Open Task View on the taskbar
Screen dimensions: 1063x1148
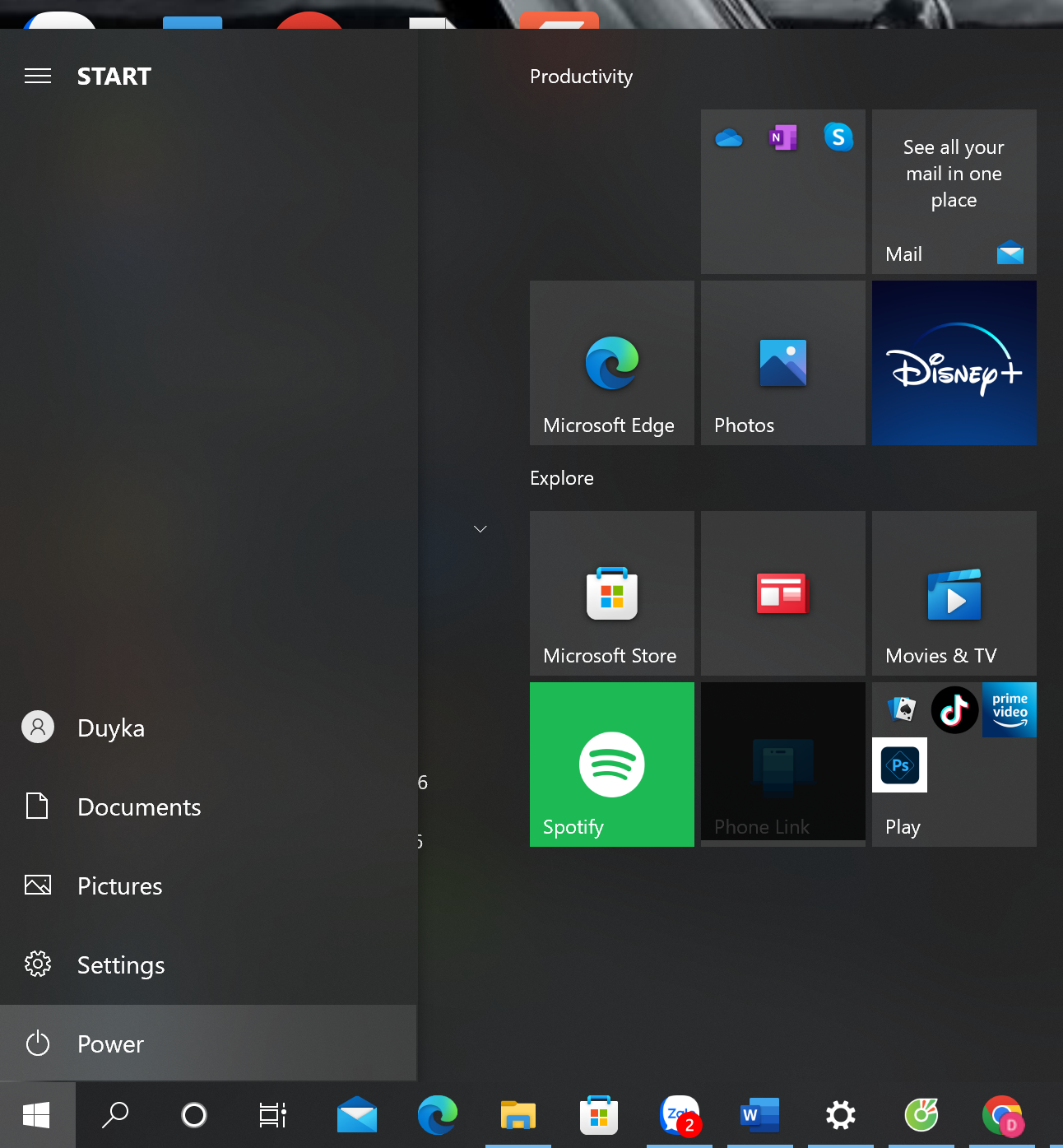point(272,1115)
